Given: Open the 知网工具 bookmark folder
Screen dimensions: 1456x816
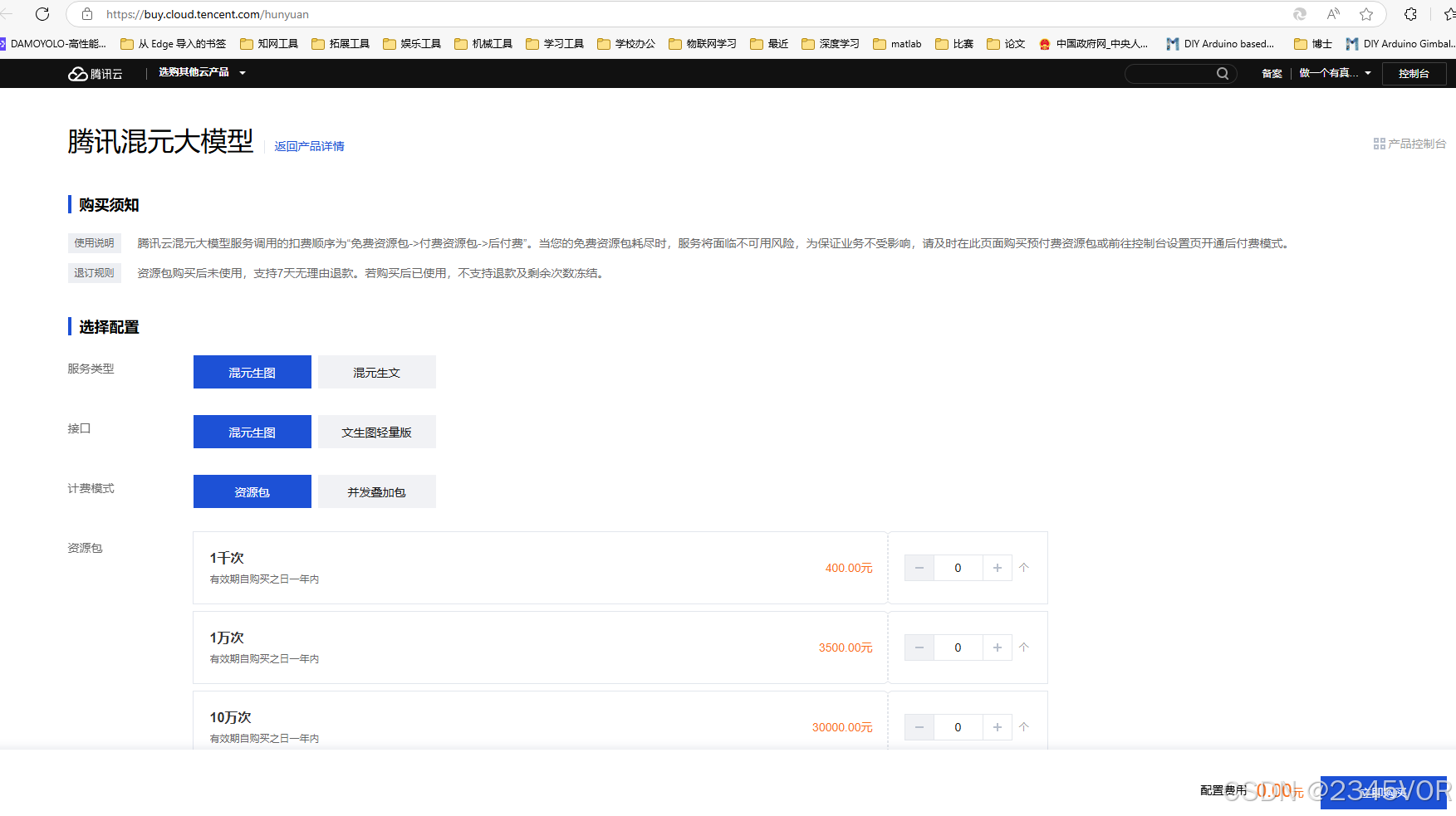Looking at the screenshot, I should tap(269, 44).
